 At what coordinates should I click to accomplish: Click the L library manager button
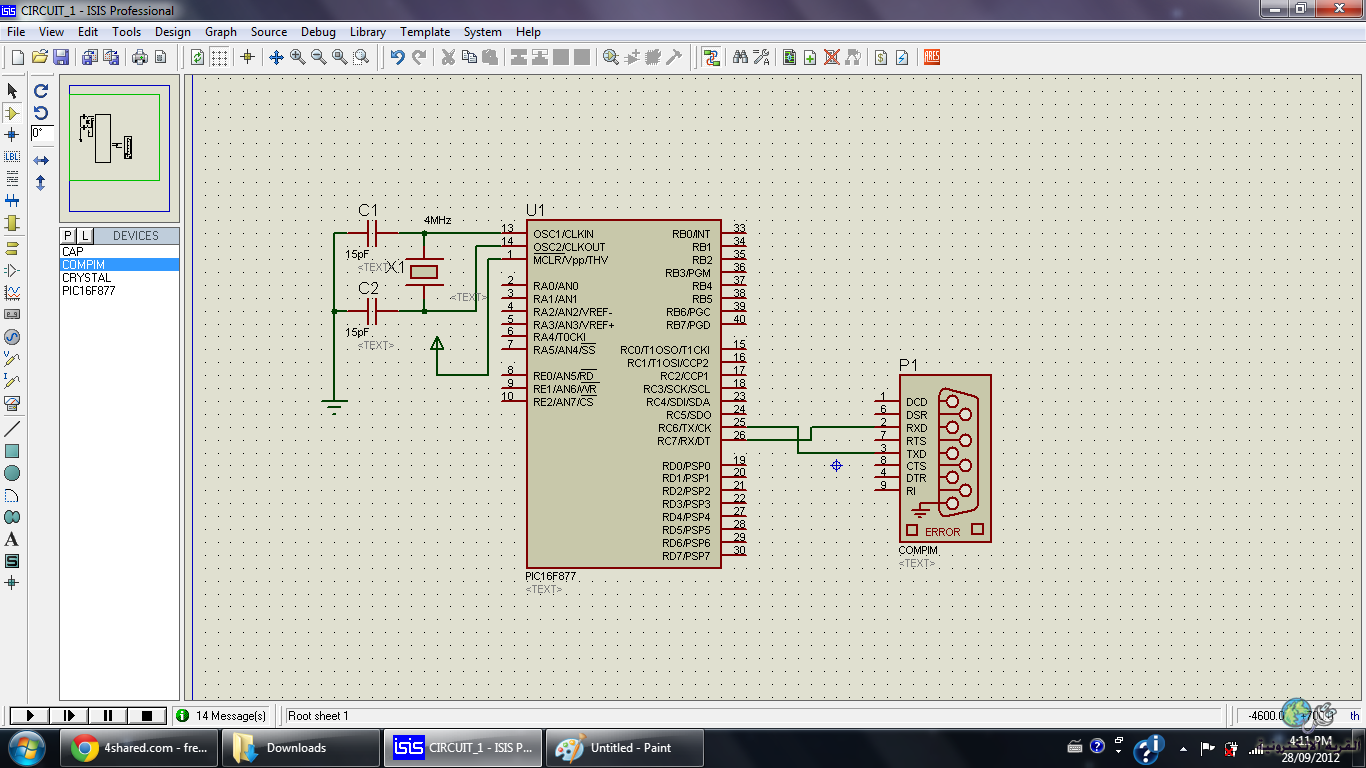coord(85,236)
